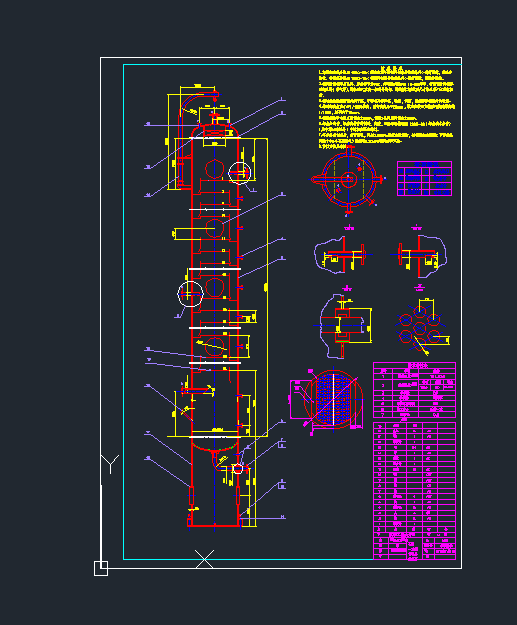Select the circular top view of vessel

click(x=348, y=180)
